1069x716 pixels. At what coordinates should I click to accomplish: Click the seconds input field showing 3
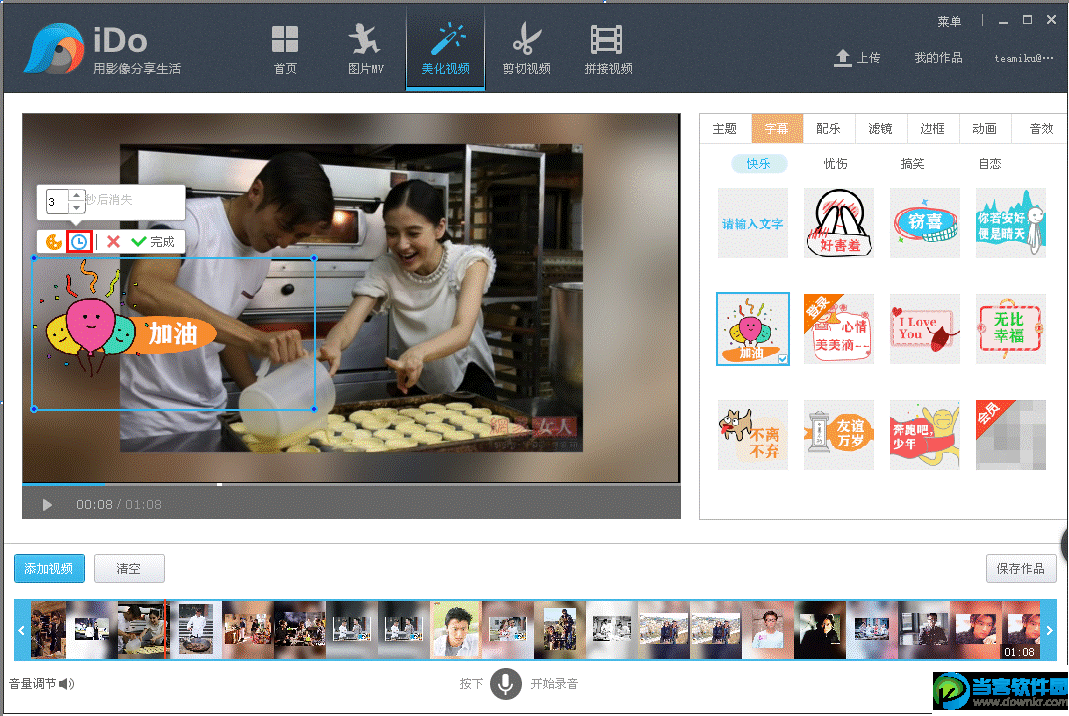57,202
